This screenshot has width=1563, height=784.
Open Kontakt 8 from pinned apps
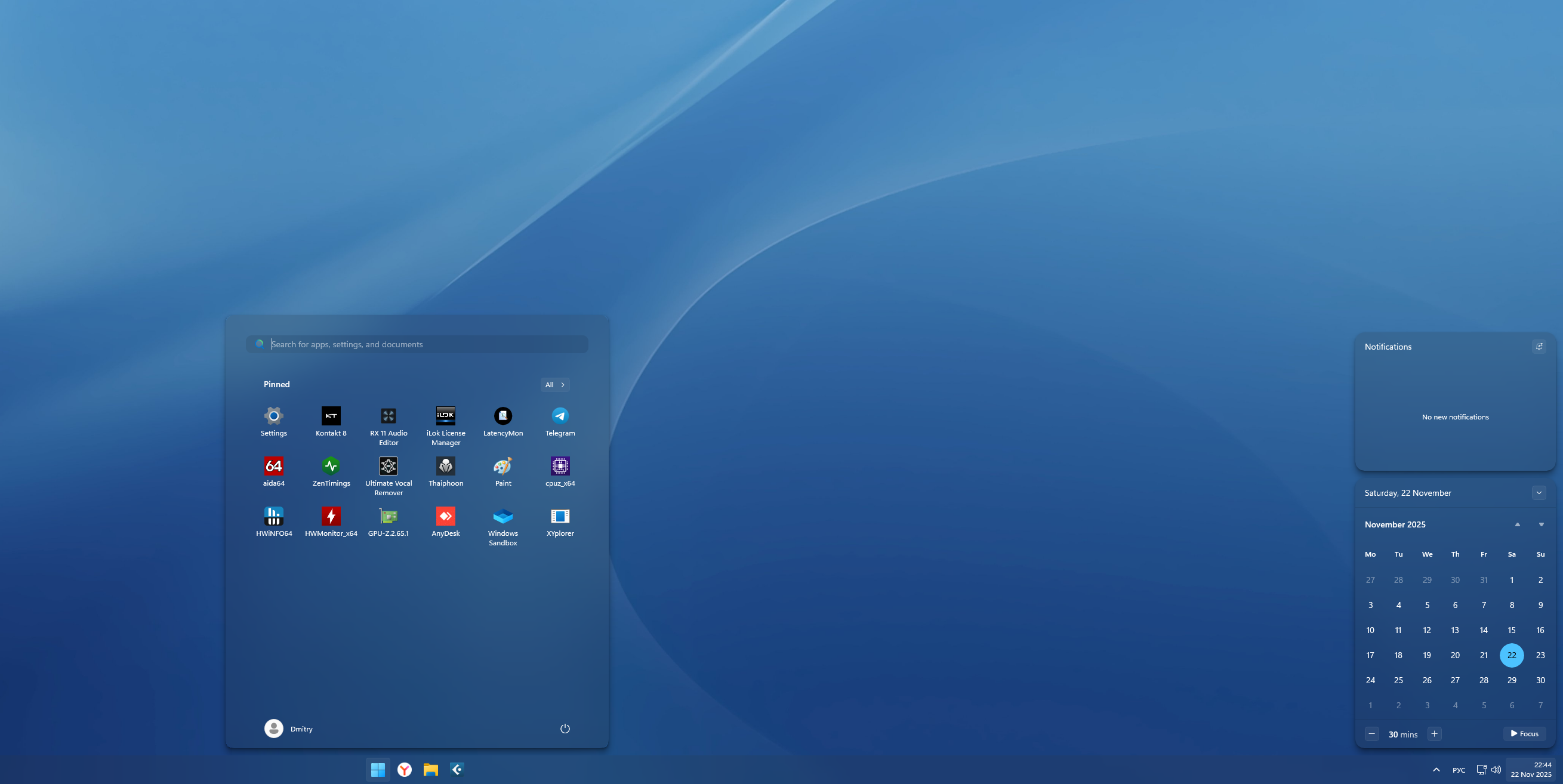point(331,416)
